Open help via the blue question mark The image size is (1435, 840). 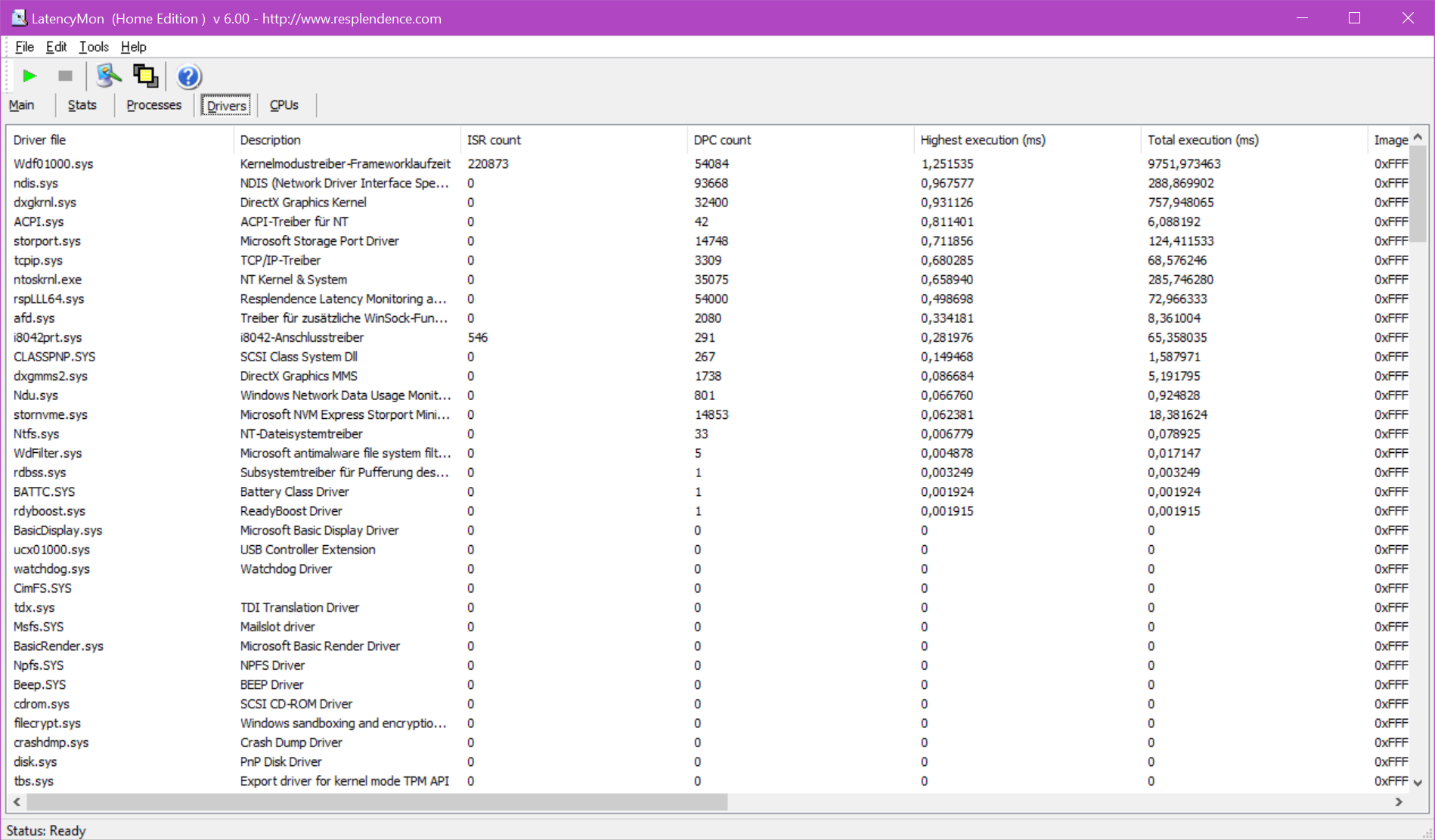188,76
